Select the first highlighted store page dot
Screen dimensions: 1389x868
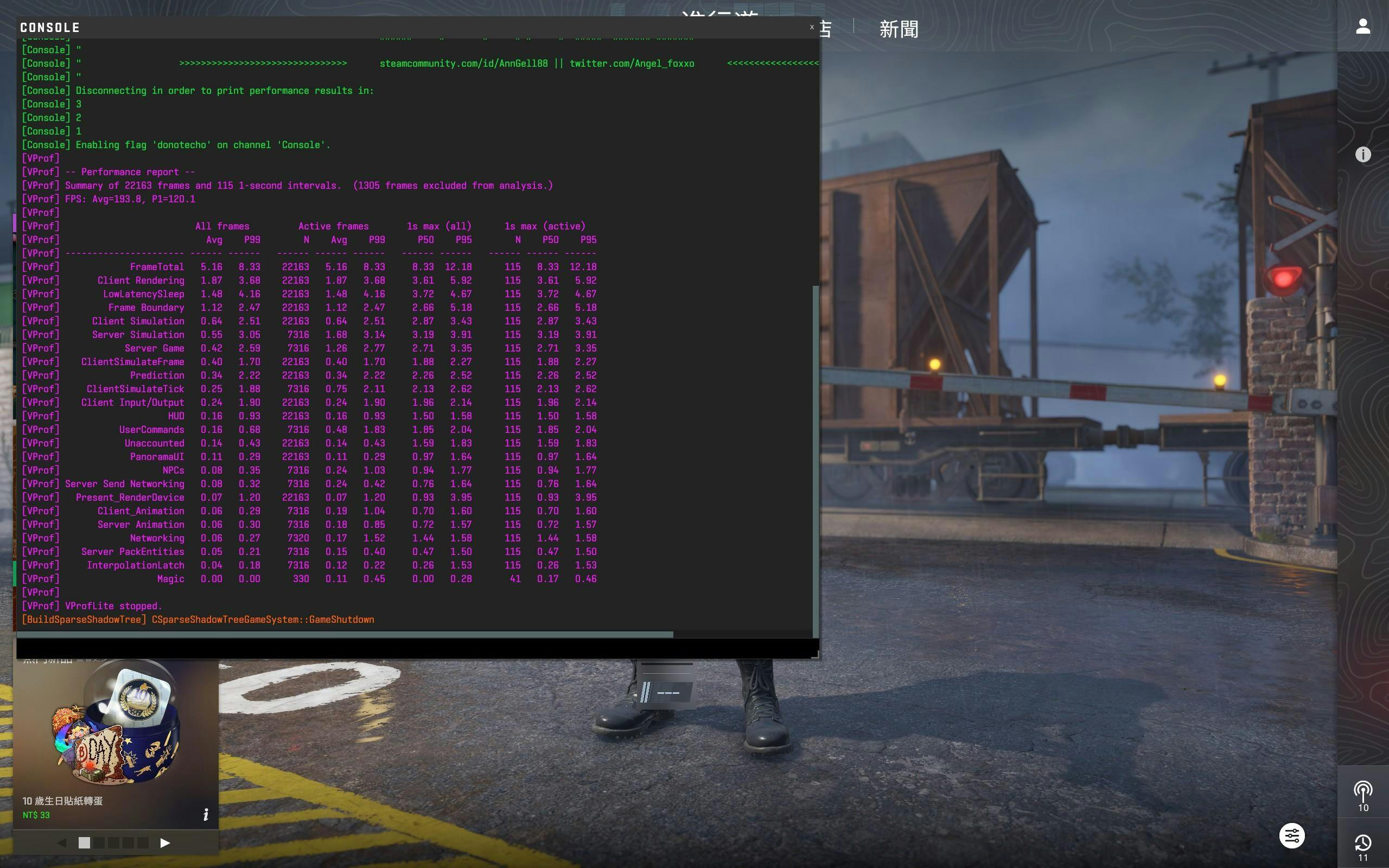(84, 843)
